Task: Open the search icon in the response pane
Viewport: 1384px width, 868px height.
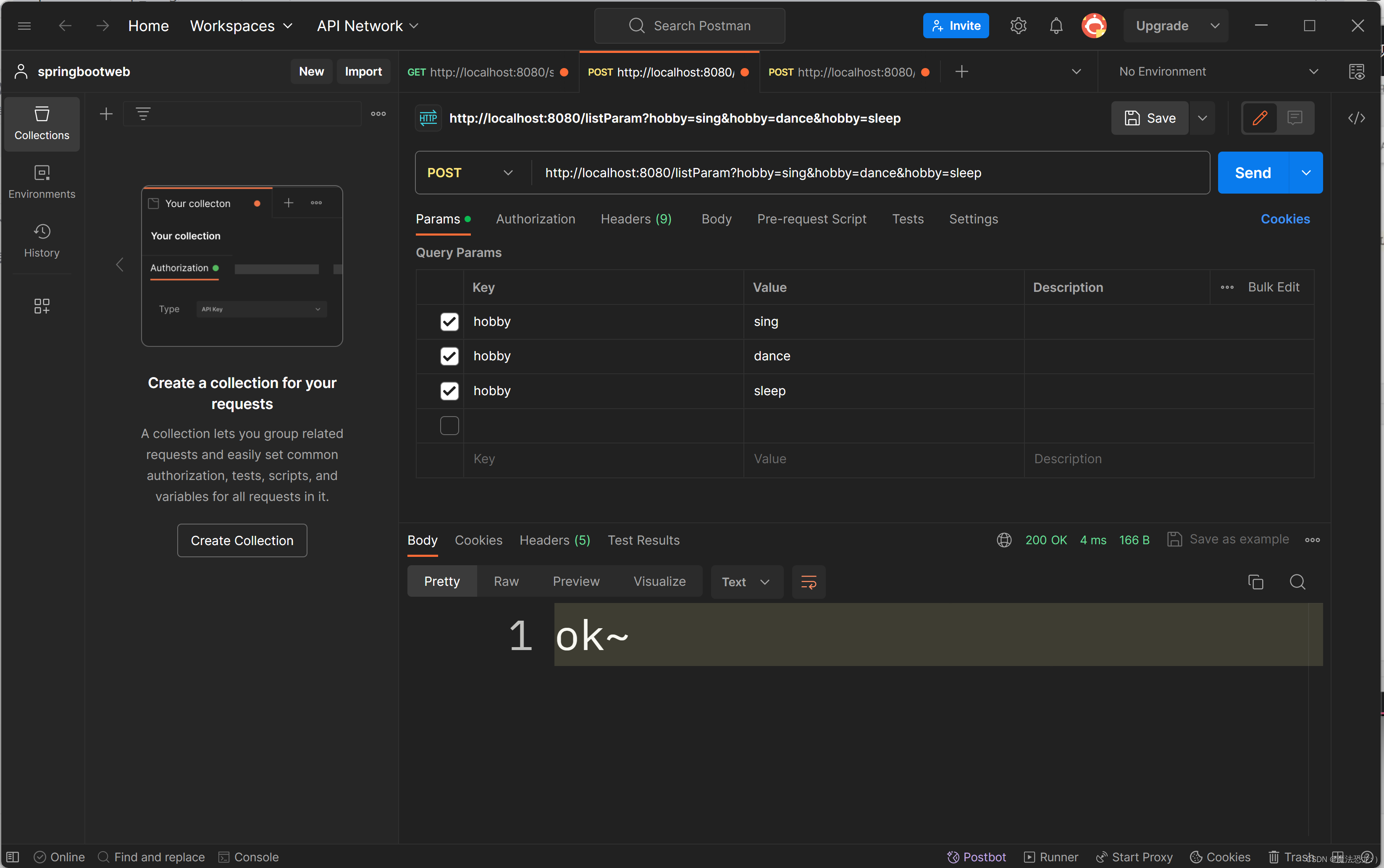Action: [x=1297, y=582]
